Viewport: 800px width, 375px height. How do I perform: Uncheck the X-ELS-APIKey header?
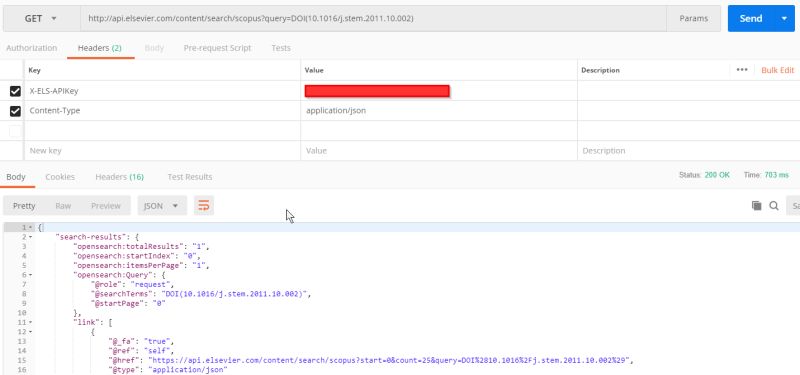click(x=15, y=91)
